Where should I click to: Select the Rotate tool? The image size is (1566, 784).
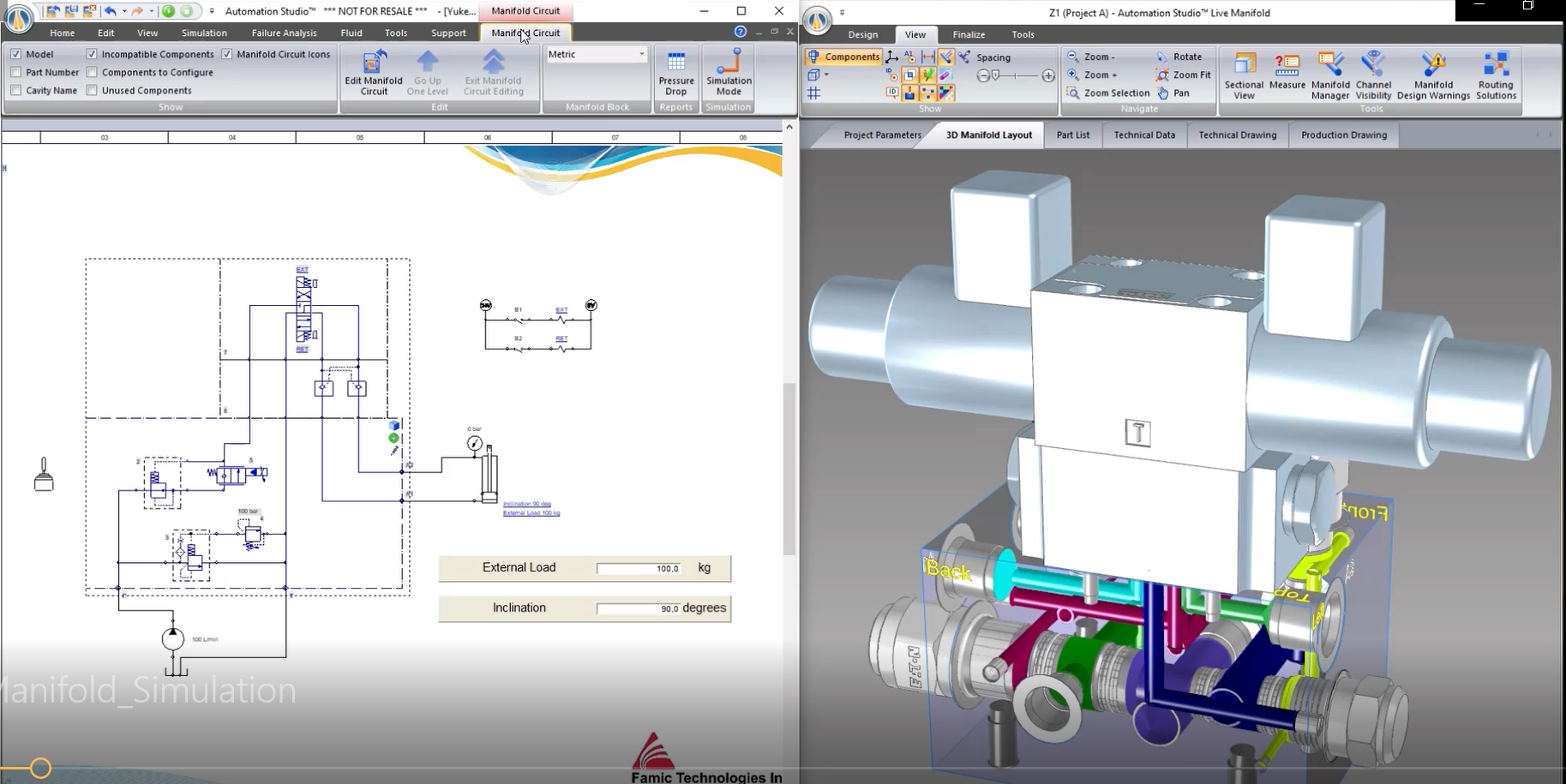click(x=1179, y=57)
